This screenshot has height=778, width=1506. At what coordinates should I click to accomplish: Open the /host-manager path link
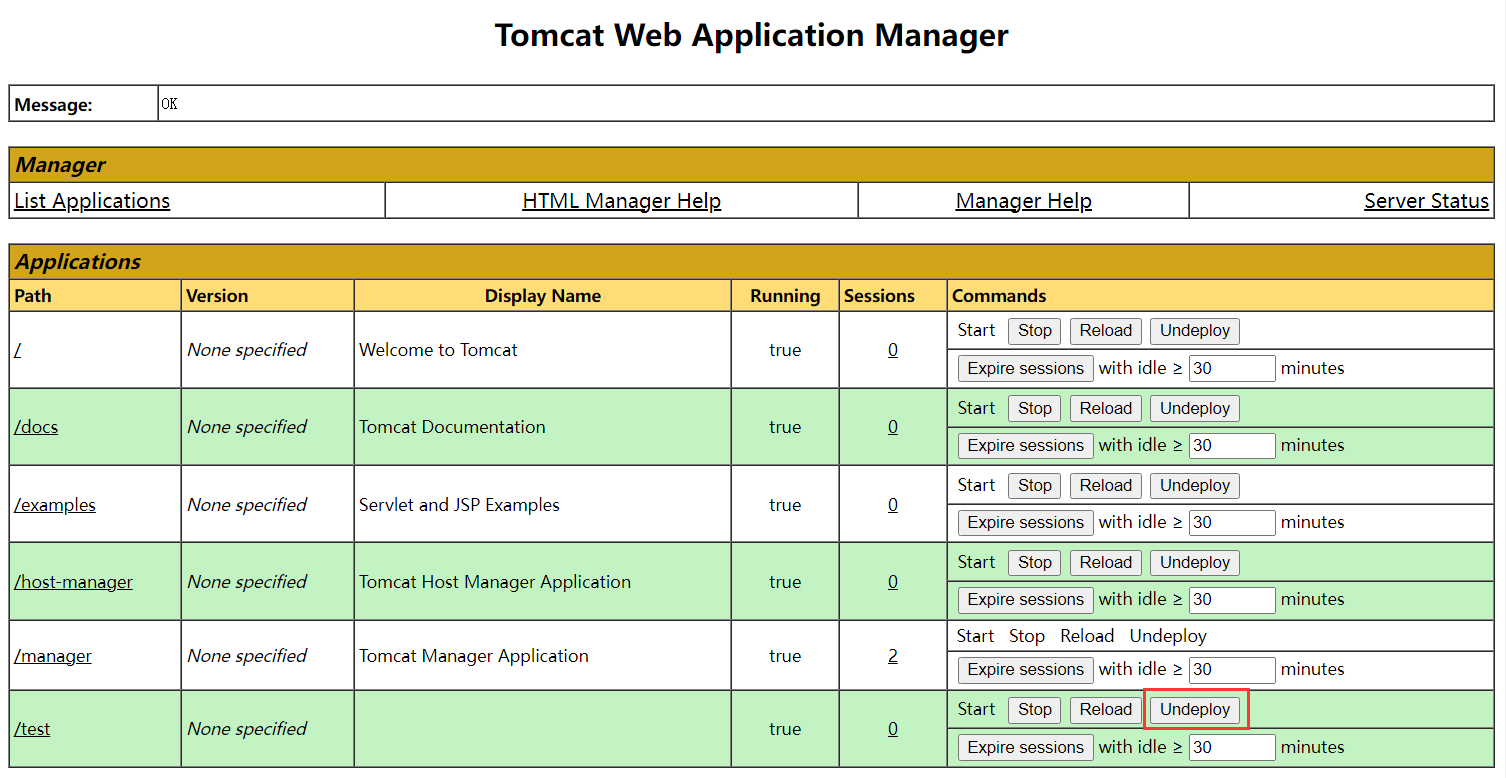pyautogui.click(x=73, y=582)
